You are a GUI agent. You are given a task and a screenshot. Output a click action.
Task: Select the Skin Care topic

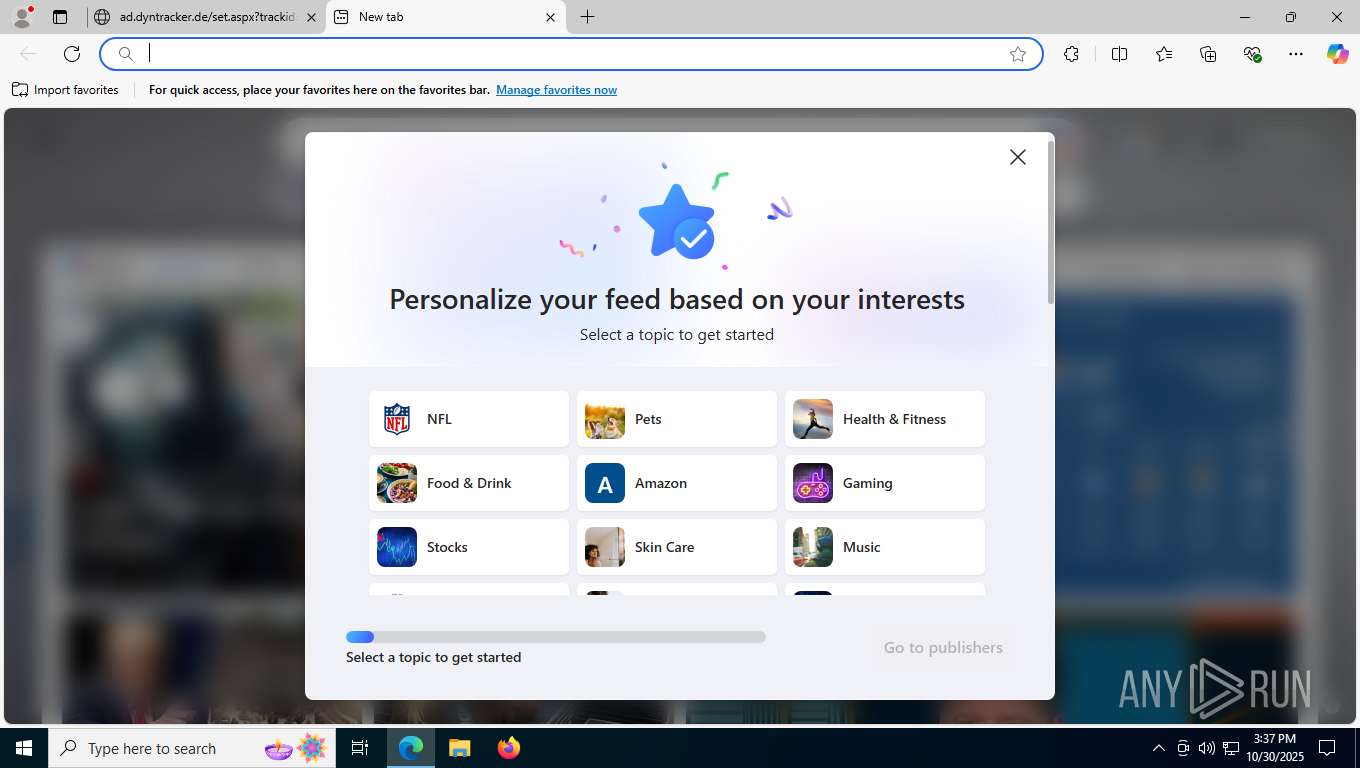coord(677,547)
